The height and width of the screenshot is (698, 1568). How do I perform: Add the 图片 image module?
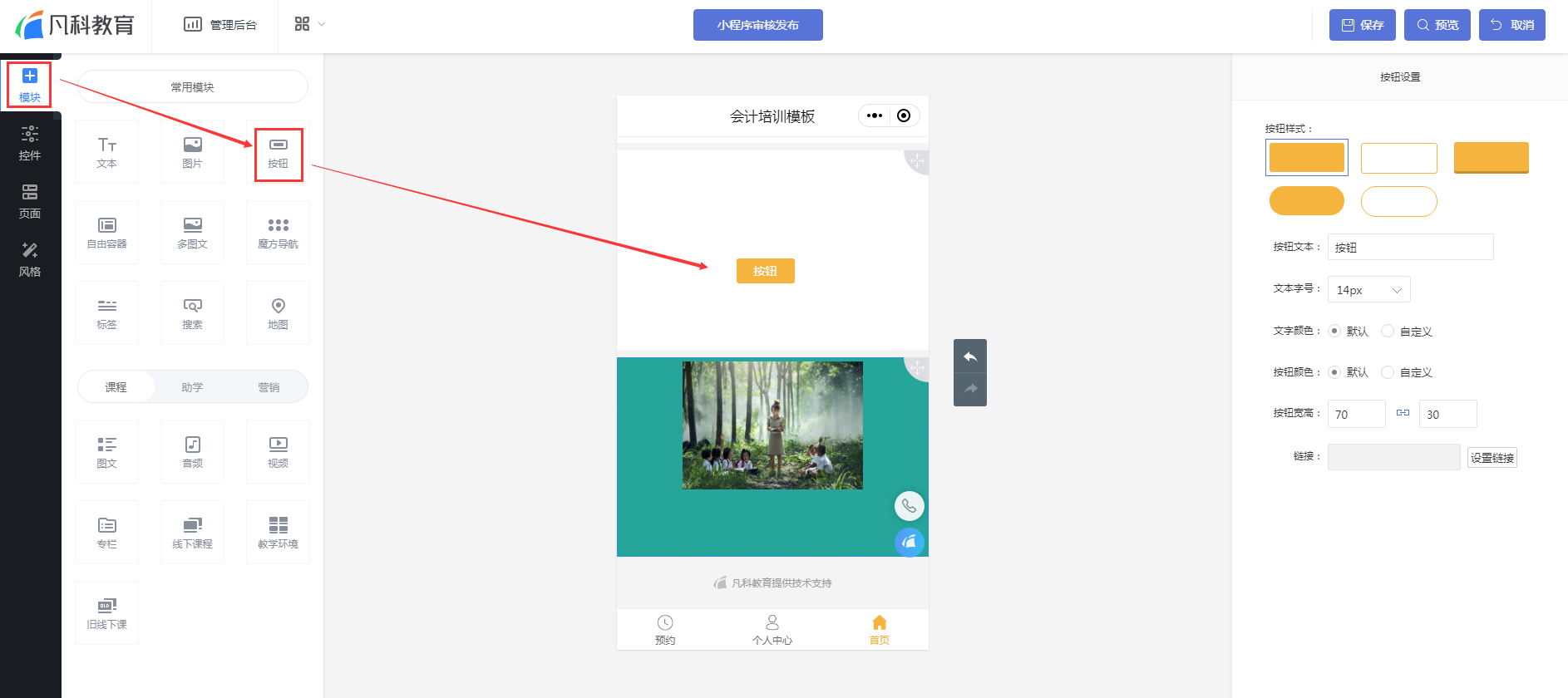(x=192, y=152)
